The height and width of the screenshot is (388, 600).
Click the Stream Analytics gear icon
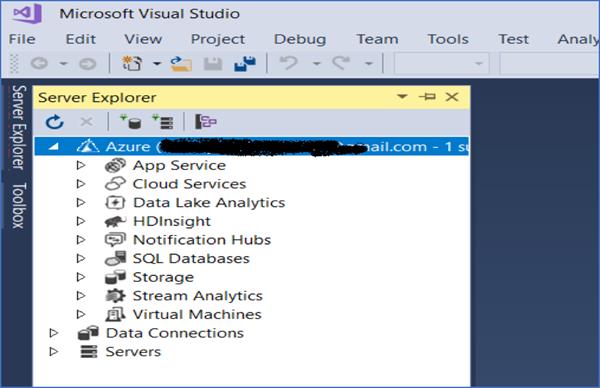pyautogui.click(x=115, y=295)
